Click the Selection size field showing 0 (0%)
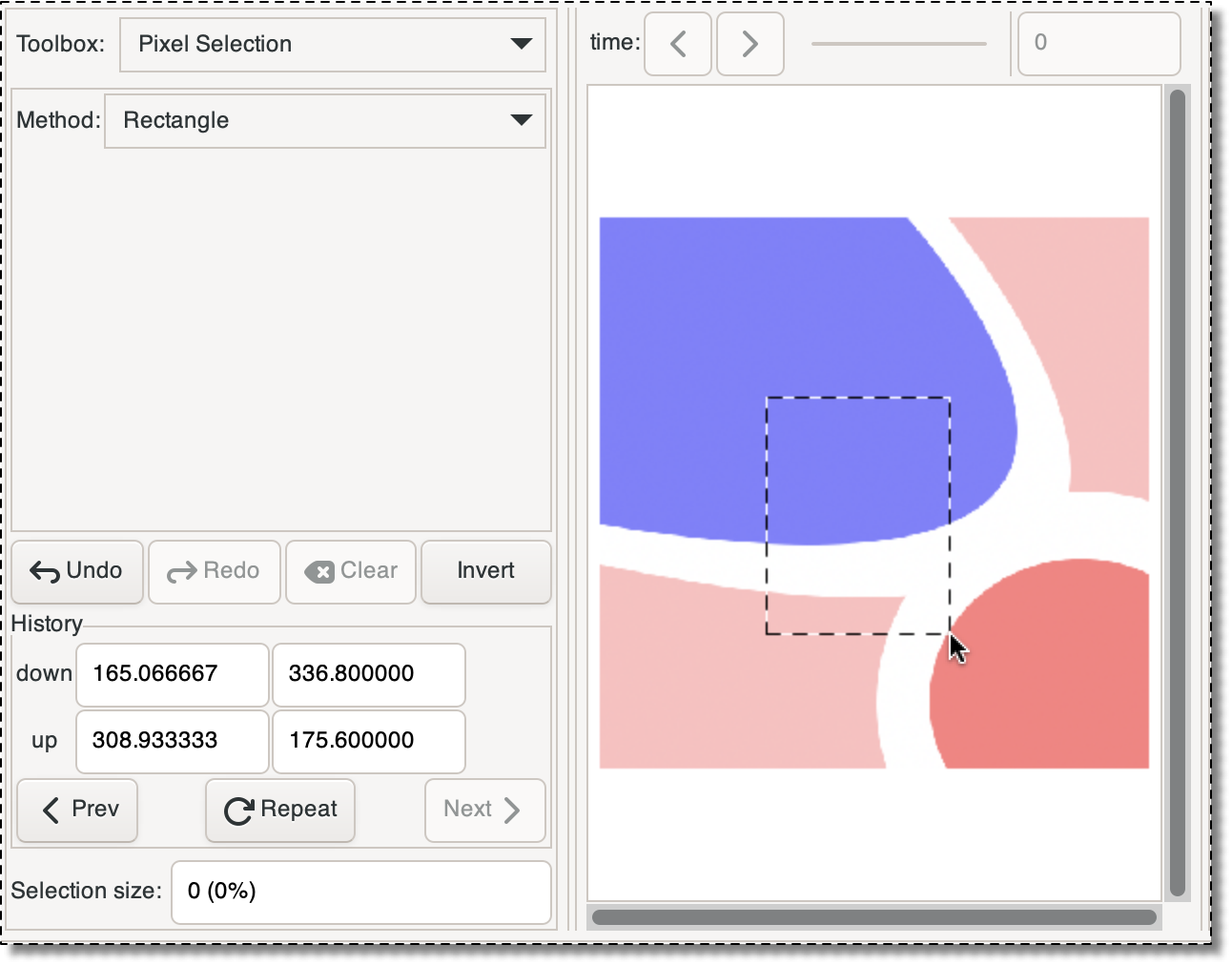This screenshot has width=1232, height=965. pyautogui.click(x=360, y=892)
